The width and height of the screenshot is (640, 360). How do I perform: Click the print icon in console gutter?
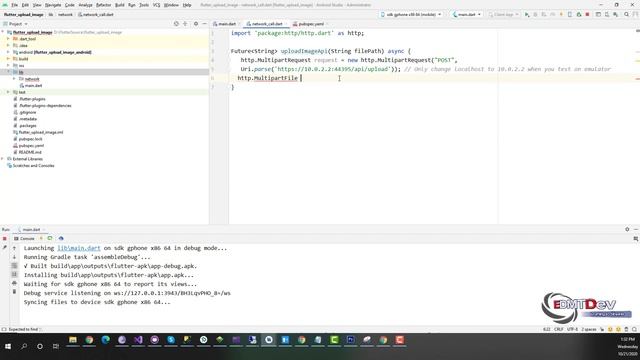coord(14,283)
